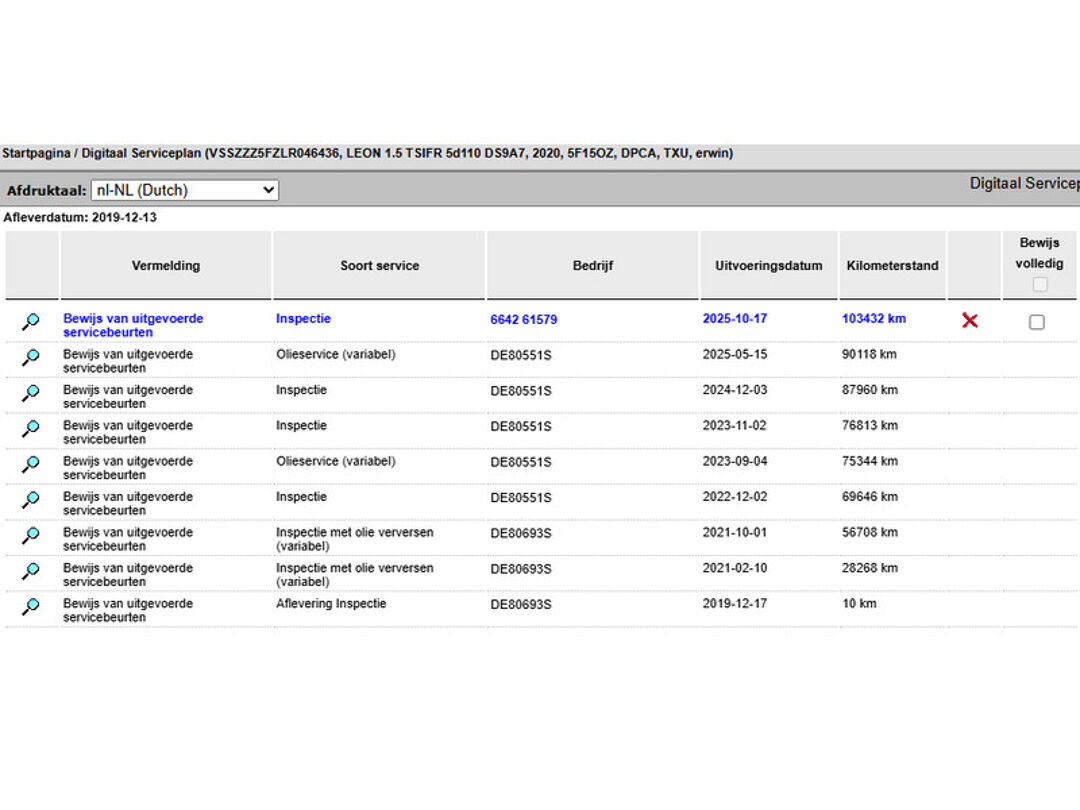This screenshot has width=1080, height=810.
Task: Toggle the Bewijs volledig header checkbox
Action: tap(1040, 285)
